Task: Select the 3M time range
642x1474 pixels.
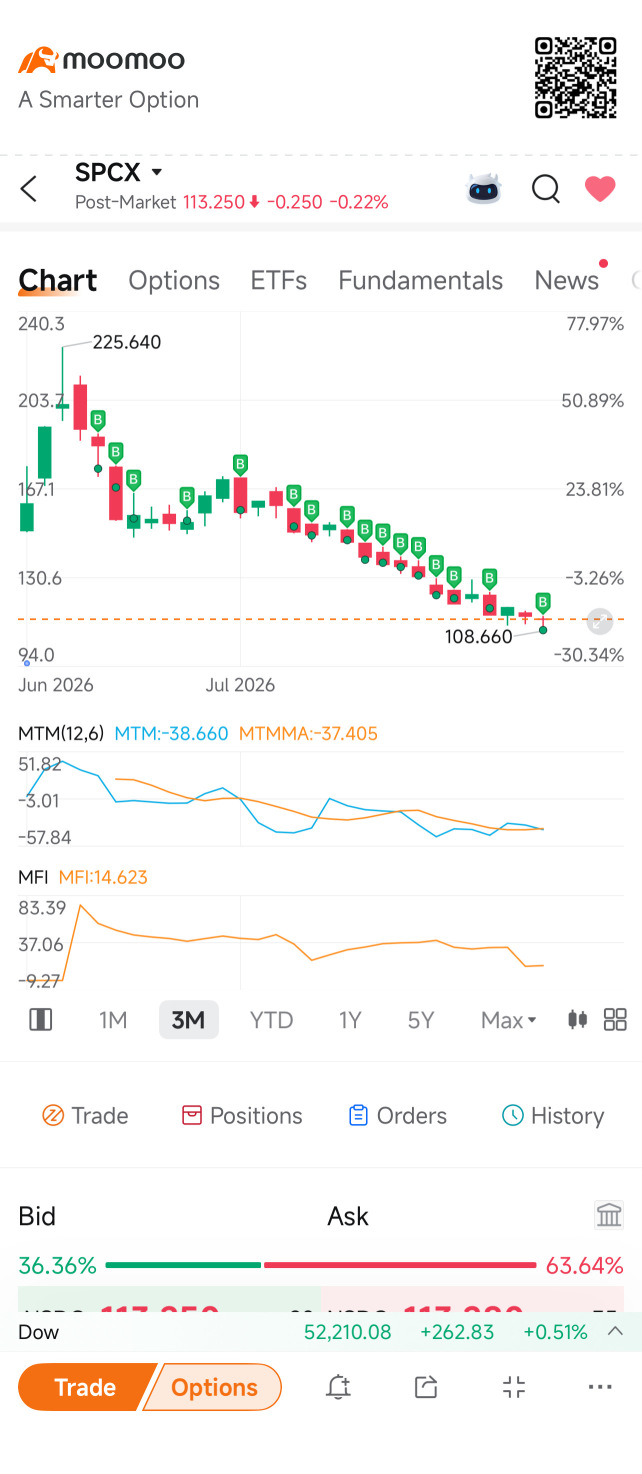Action: tap(188, 1020)
